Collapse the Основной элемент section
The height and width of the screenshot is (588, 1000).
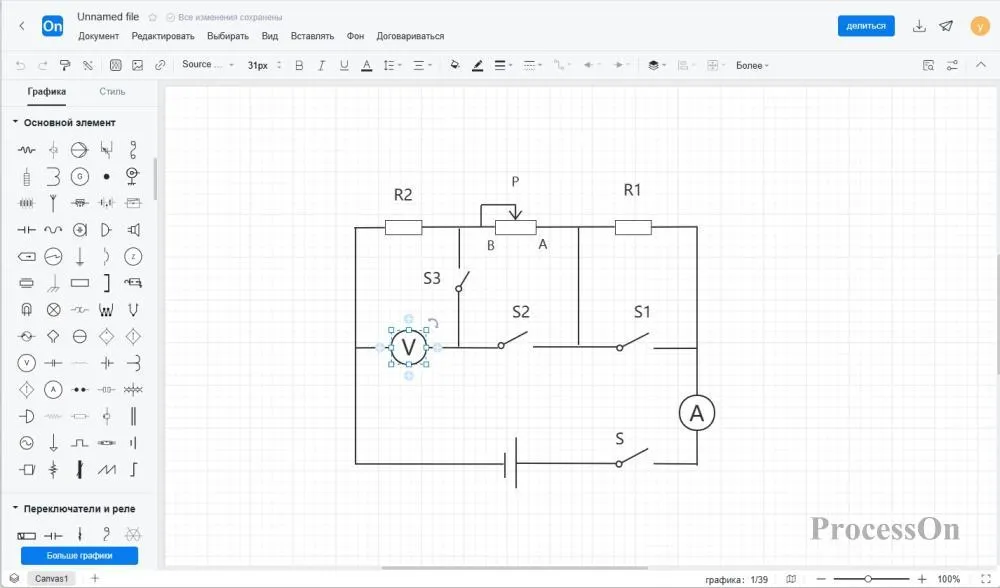tap(16, 122)
